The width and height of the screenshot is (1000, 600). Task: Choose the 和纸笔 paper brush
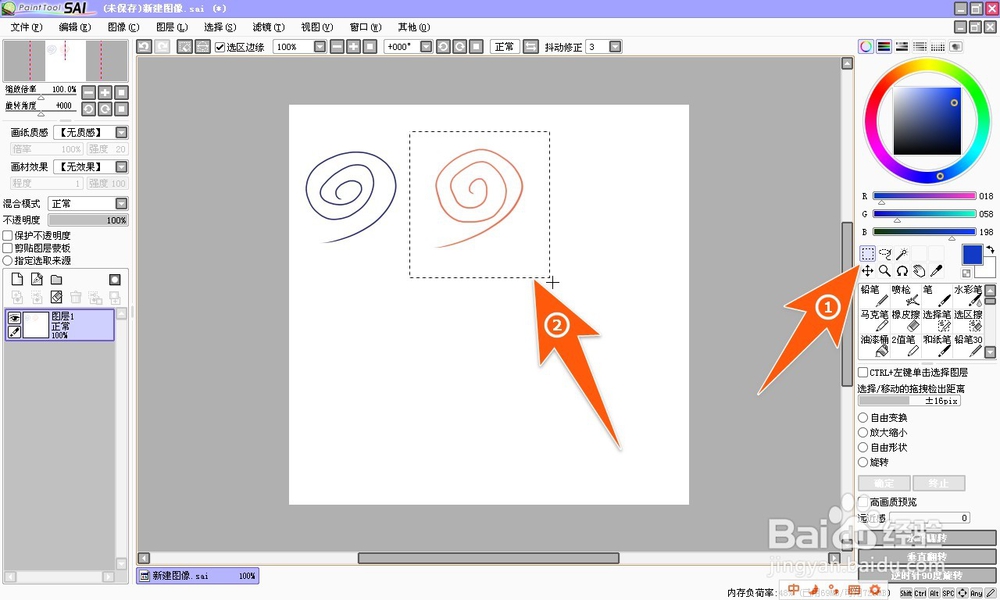936,346
